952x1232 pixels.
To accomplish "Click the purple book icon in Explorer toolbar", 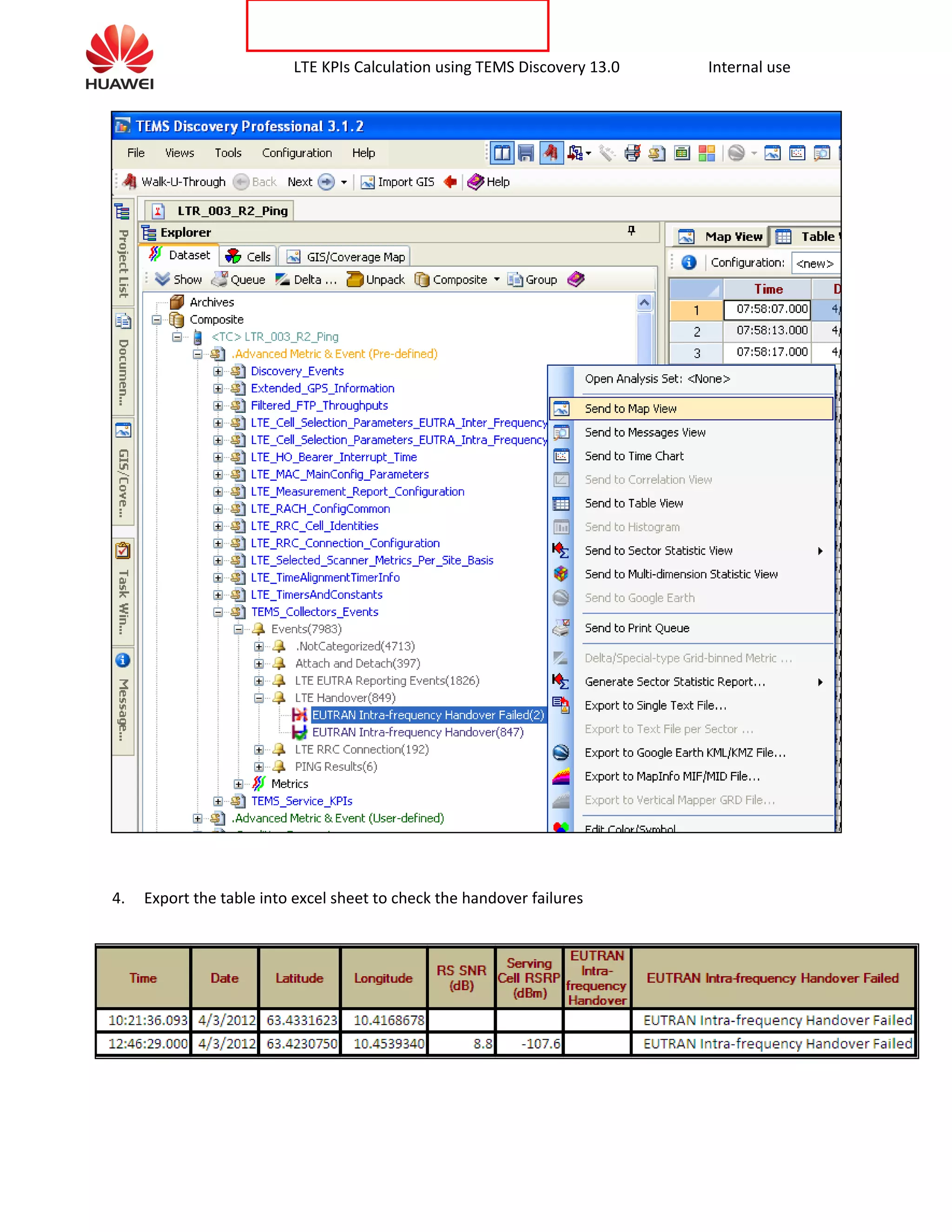I will 576,278.
